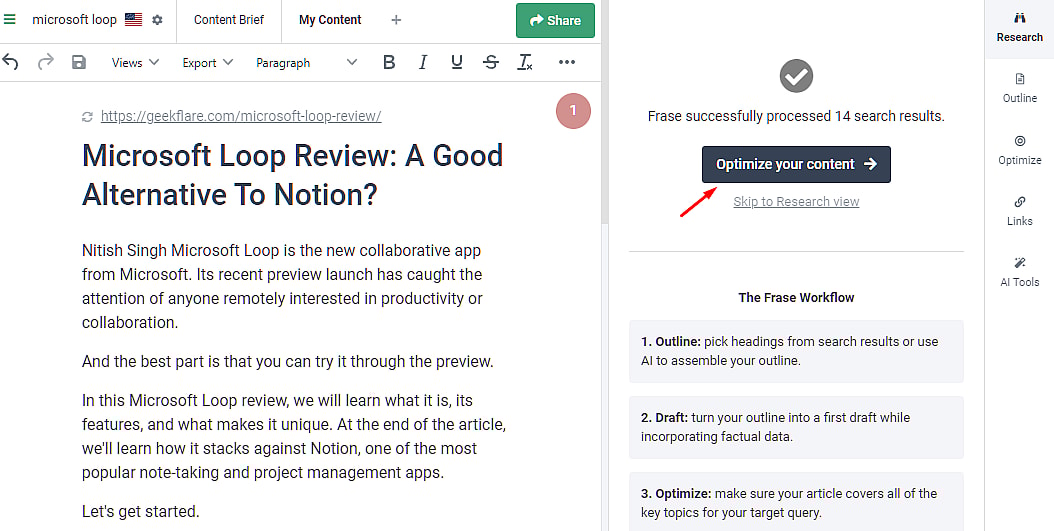Click the Microsoft Loop Review article heading
The height and width of the screenshot is (531, 1054).
(x=292, y=175)
